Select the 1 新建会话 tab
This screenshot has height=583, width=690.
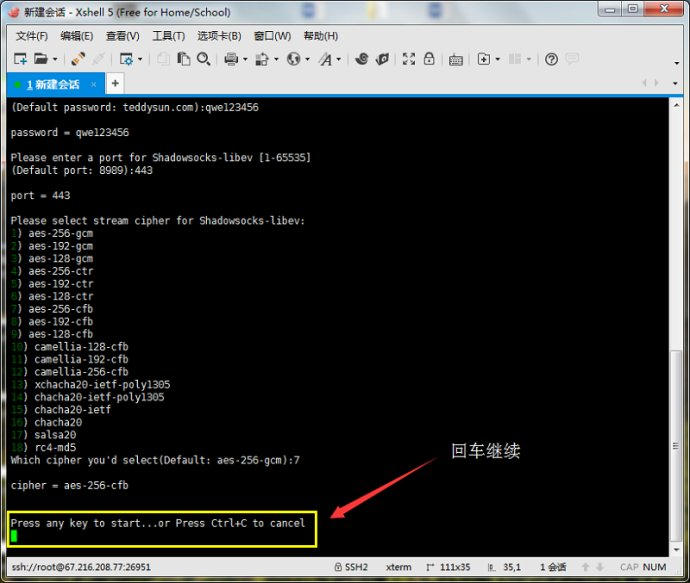coord(53,84)
